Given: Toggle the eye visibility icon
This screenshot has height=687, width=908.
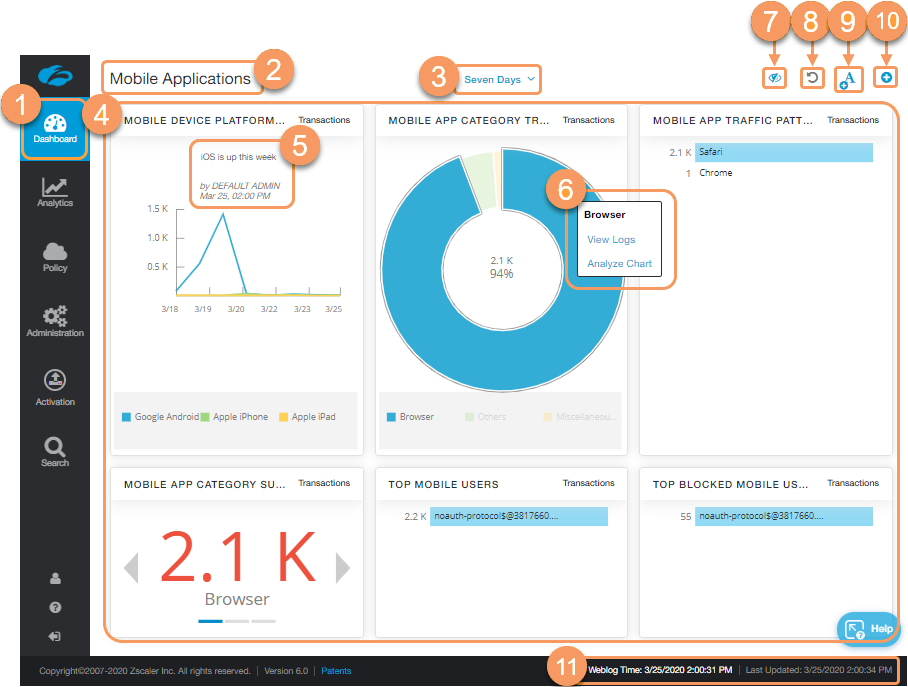Looking at the screenshot, I should (x=774, y=78).
